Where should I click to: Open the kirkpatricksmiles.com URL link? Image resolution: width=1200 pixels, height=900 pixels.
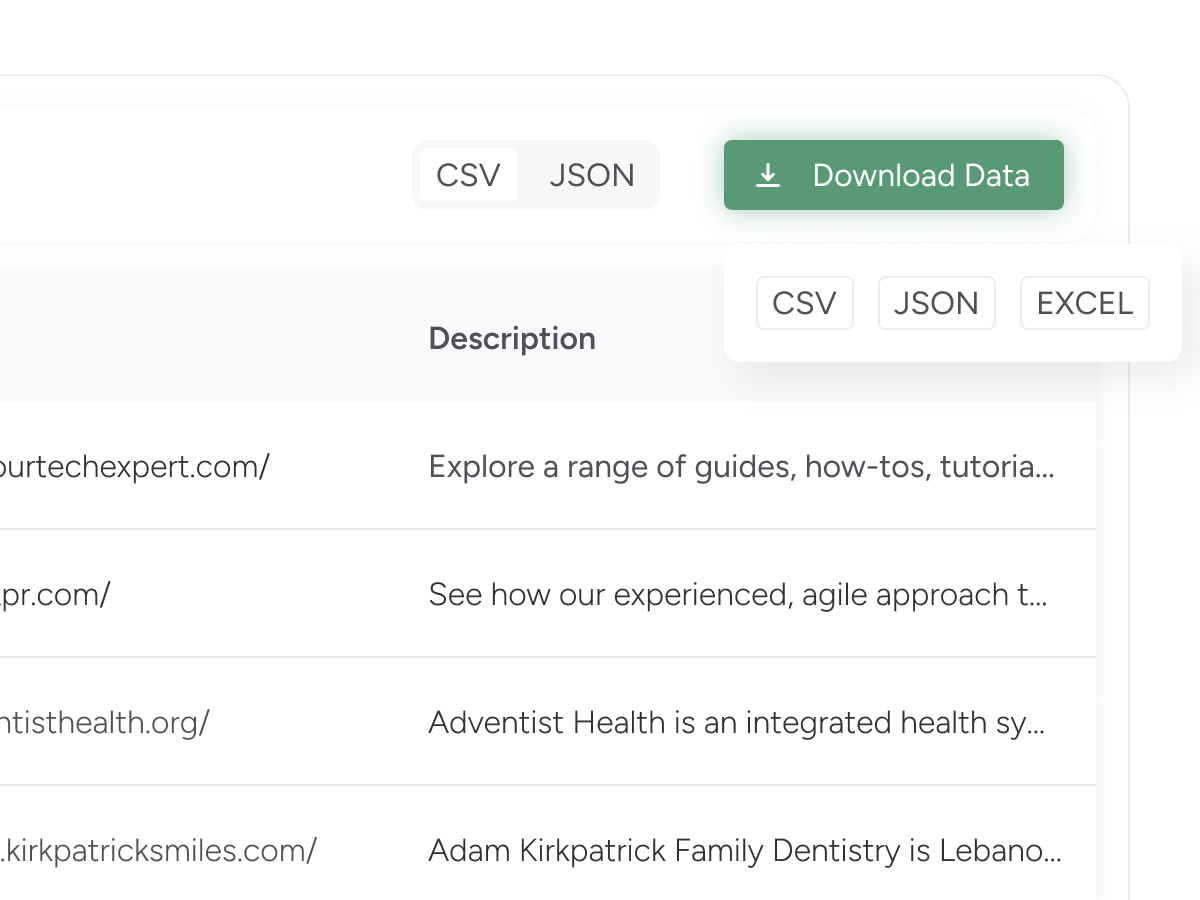point(158,850)
